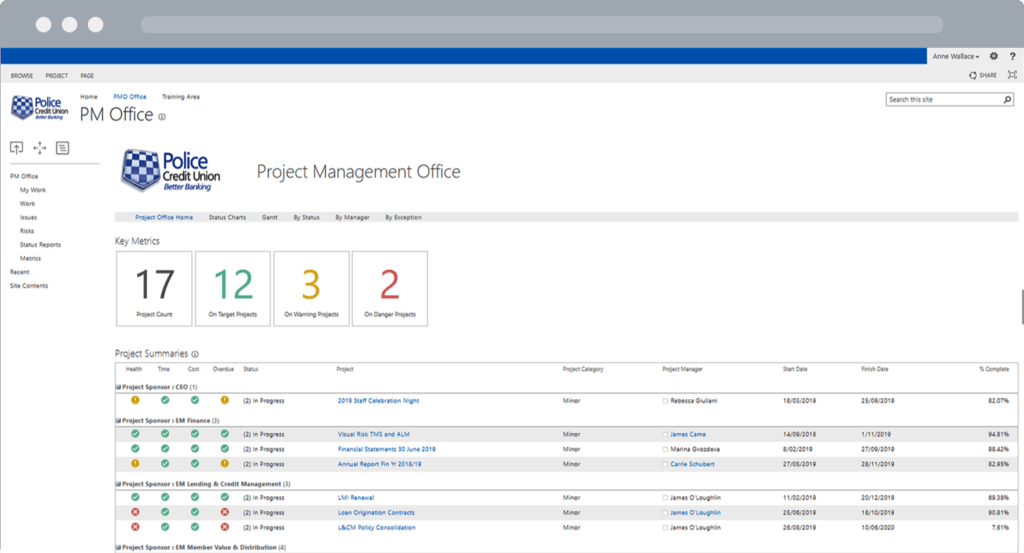Collapse the Project Sponsor : CEO group

[118, 387]
